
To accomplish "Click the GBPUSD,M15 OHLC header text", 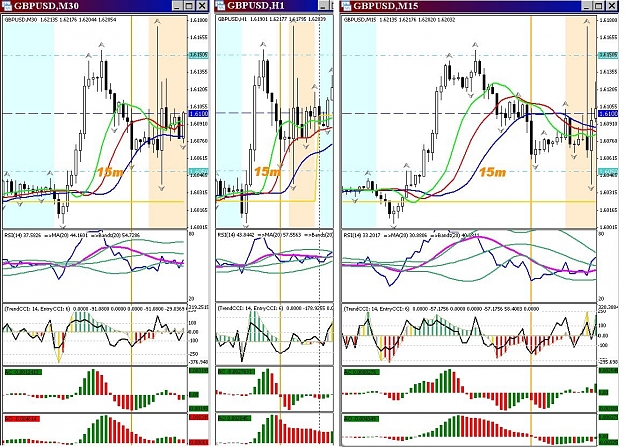I will click(399, 19).
